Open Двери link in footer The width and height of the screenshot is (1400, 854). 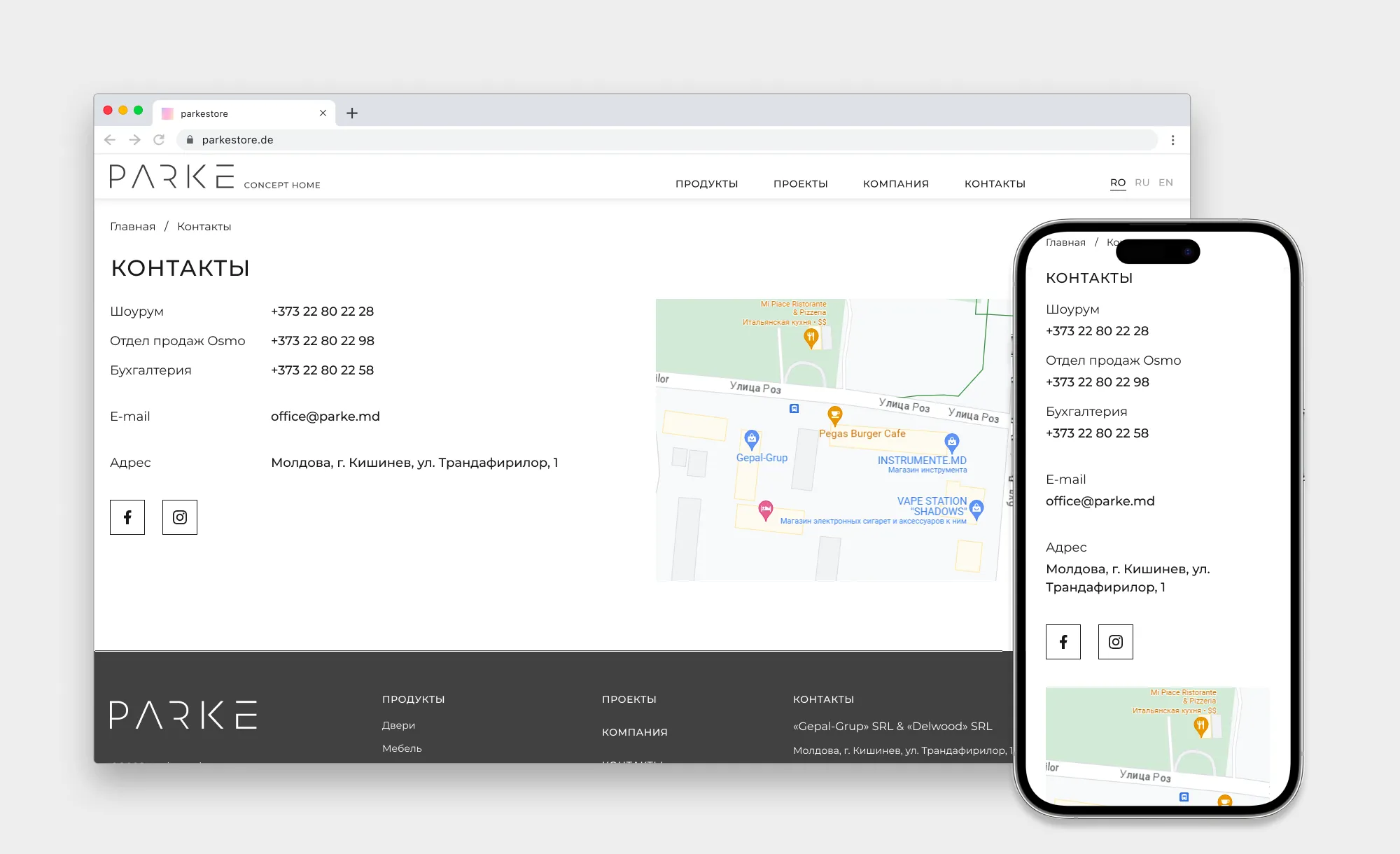tap(398, 725)
